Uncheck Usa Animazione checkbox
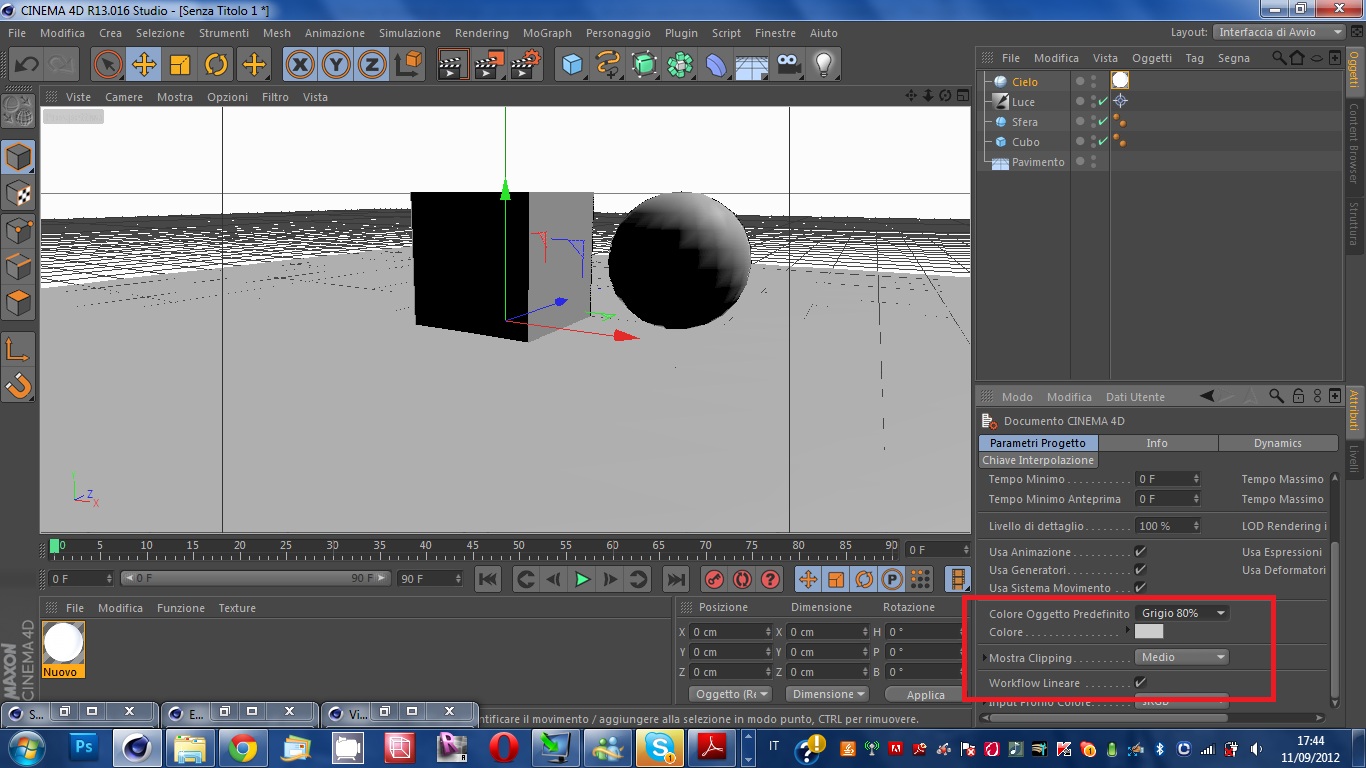 (1140, 552)
